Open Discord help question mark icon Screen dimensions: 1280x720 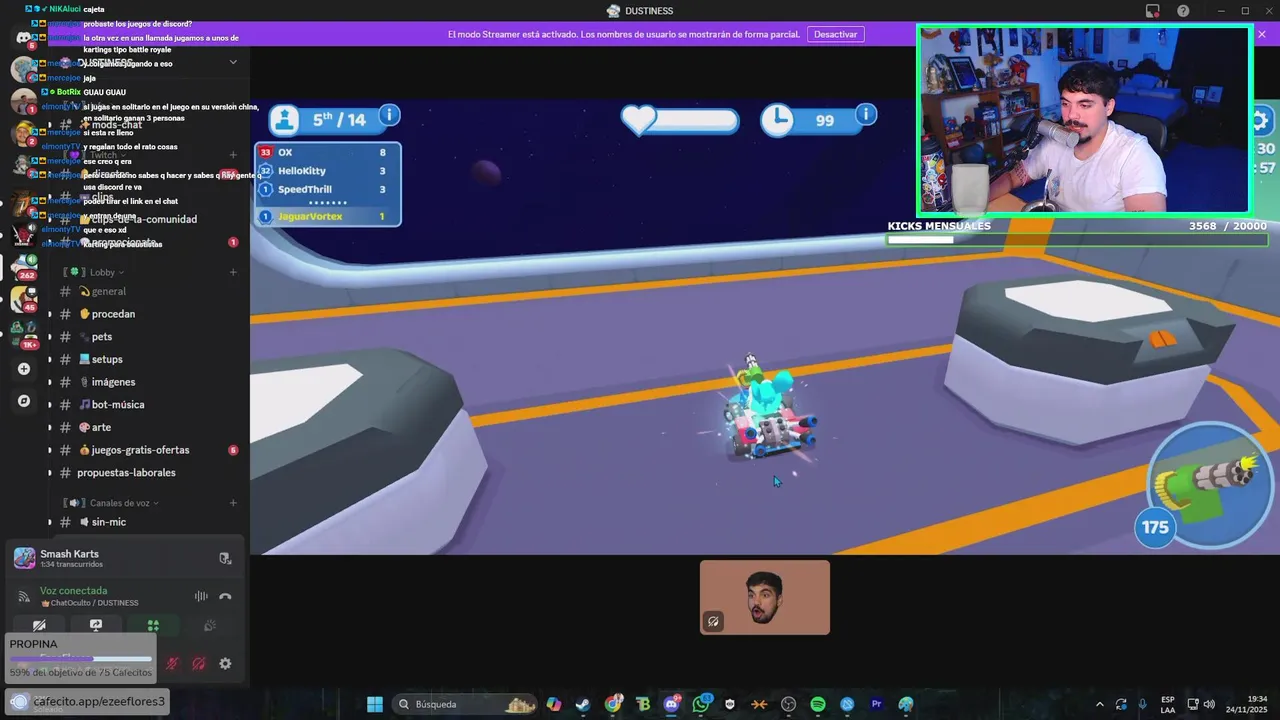coord(1183,11)
